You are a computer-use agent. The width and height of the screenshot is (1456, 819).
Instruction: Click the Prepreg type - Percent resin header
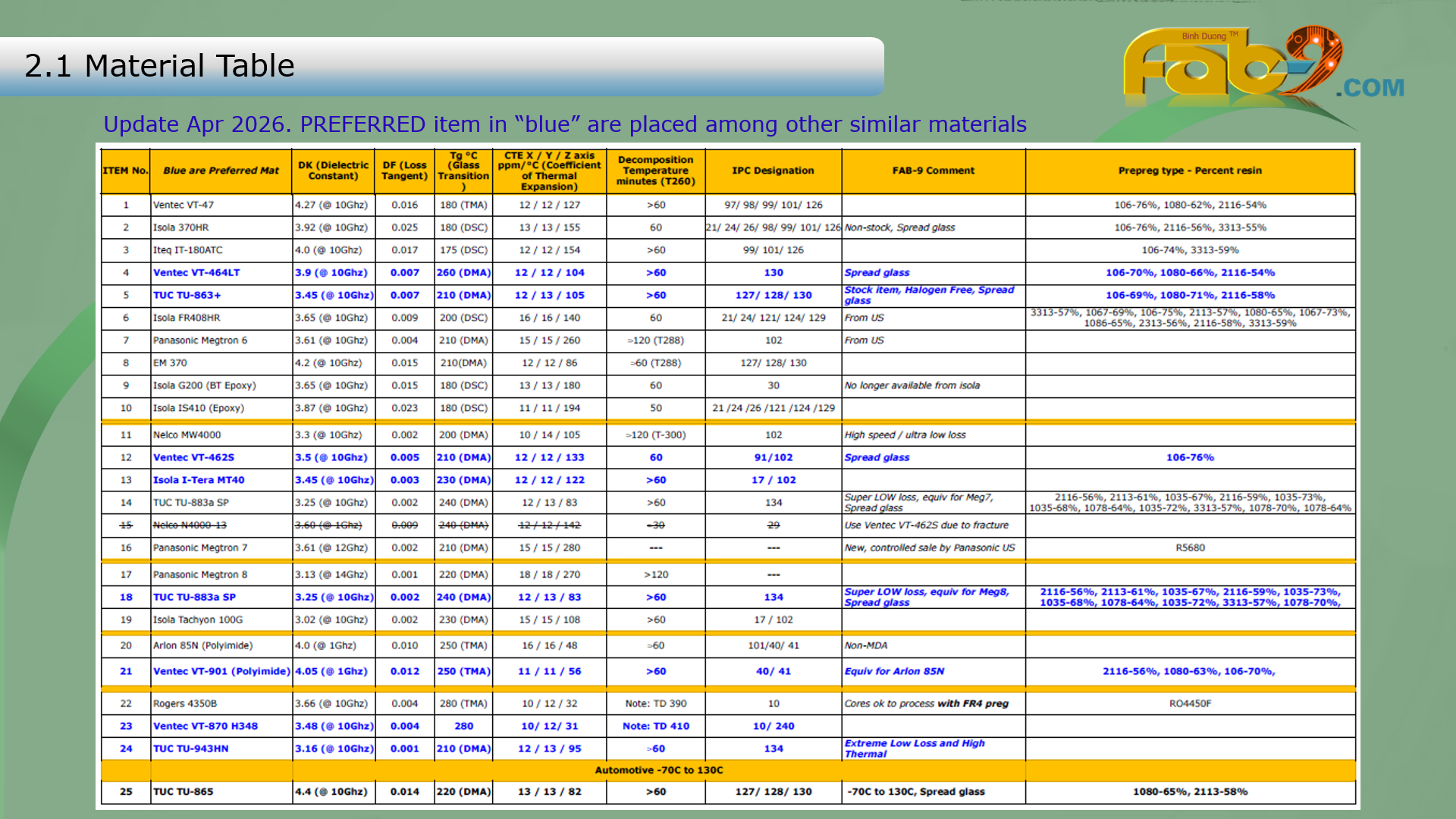click(1189, 171)
